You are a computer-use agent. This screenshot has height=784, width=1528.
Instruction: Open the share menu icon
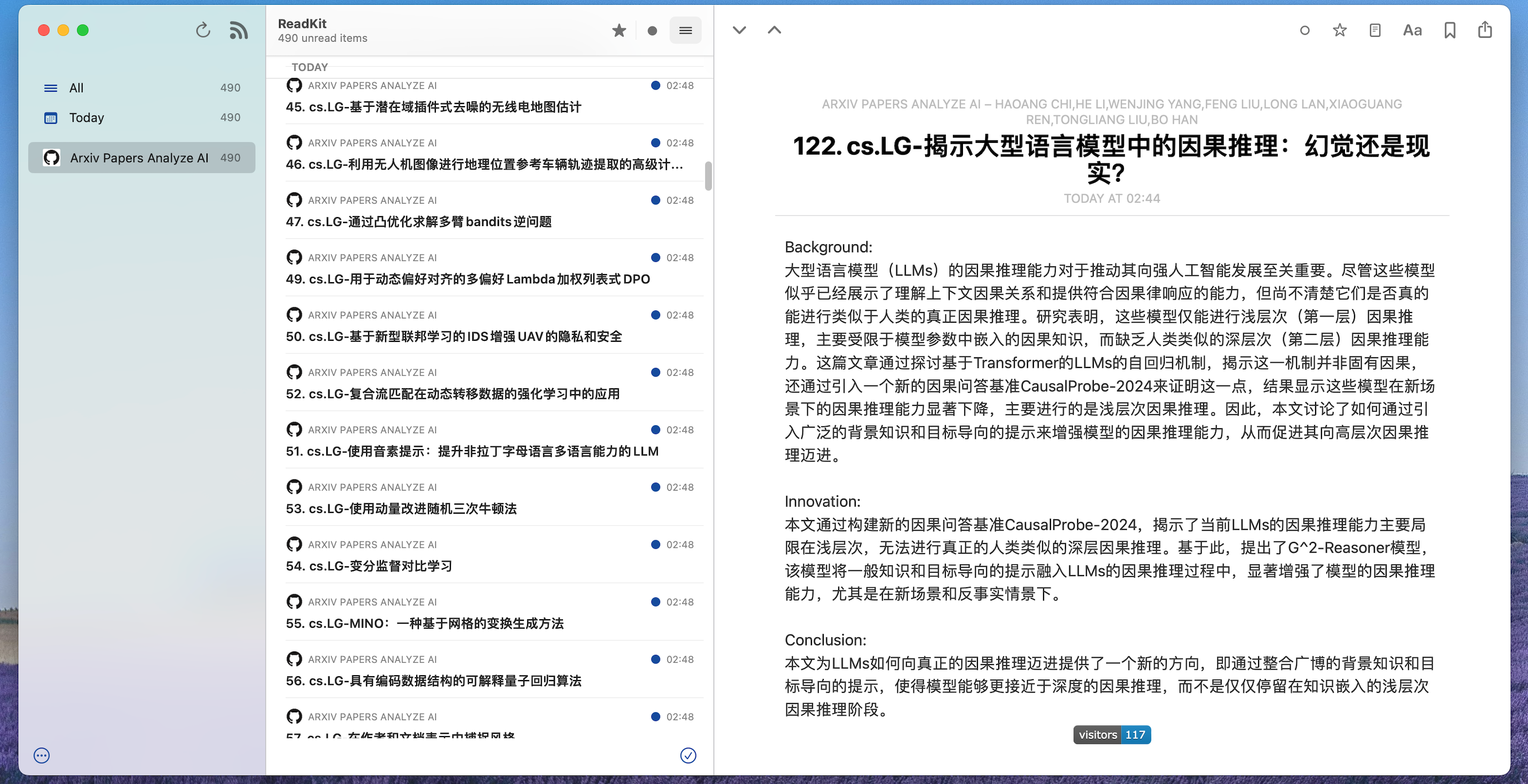tap(1485, 29)
